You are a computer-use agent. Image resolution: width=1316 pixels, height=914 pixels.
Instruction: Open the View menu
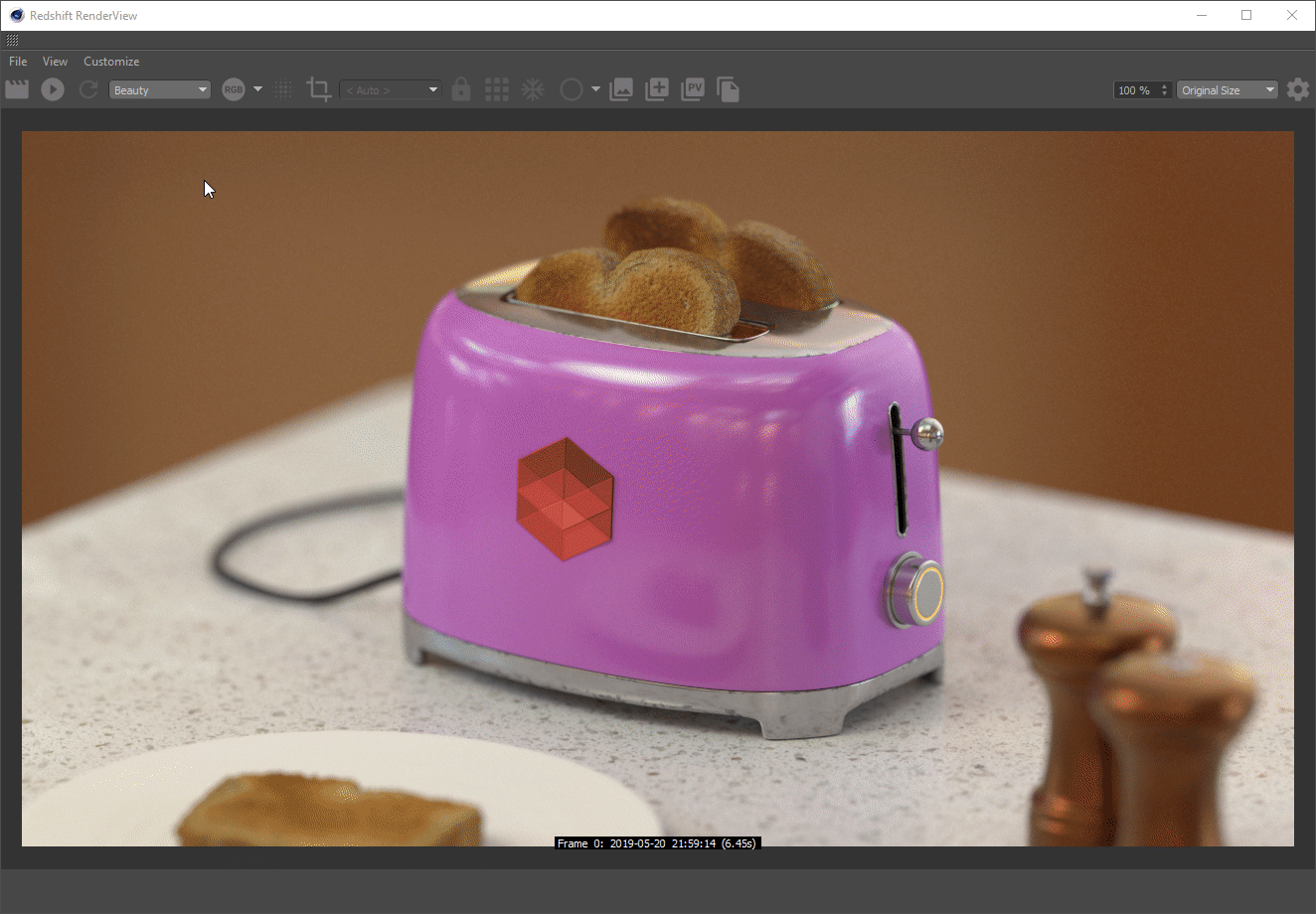point(55,61)
